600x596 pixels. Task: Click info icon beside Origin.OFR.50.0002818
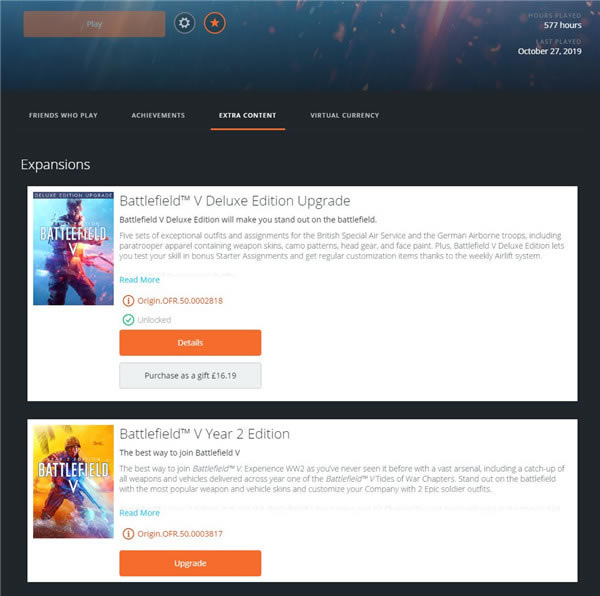point(128,301)
